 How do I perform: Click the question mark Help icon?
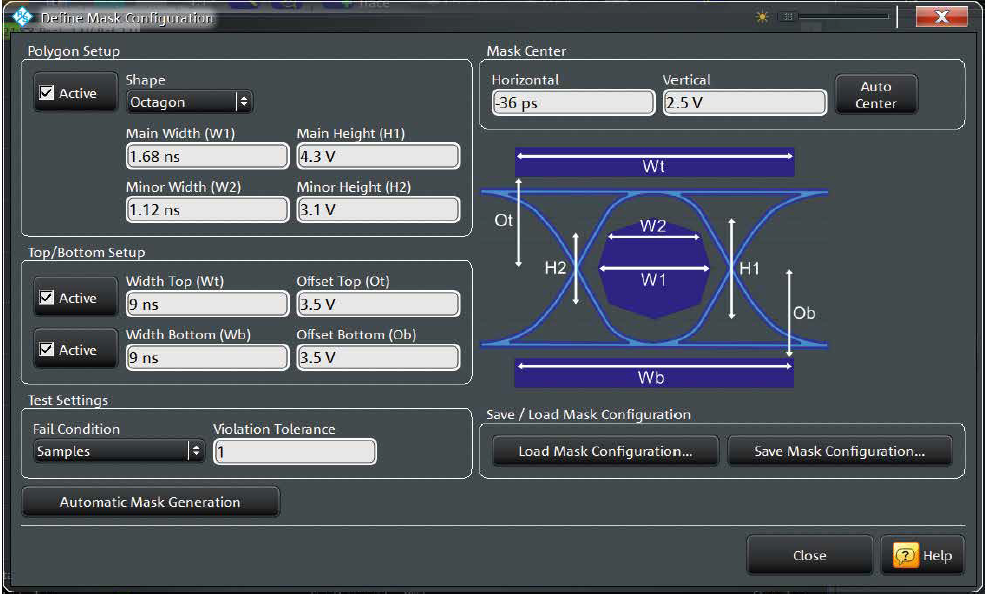coord(906,556)
